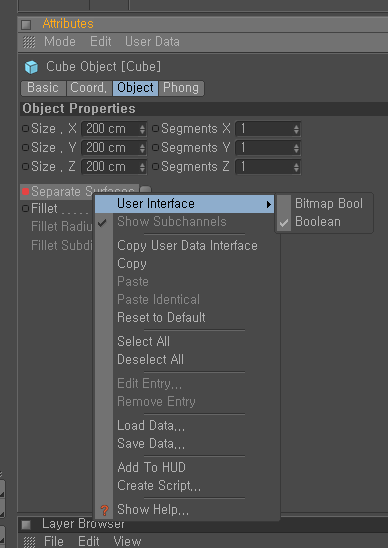
Task: Select the checked Boolean interface option
Action: point(317,222)
